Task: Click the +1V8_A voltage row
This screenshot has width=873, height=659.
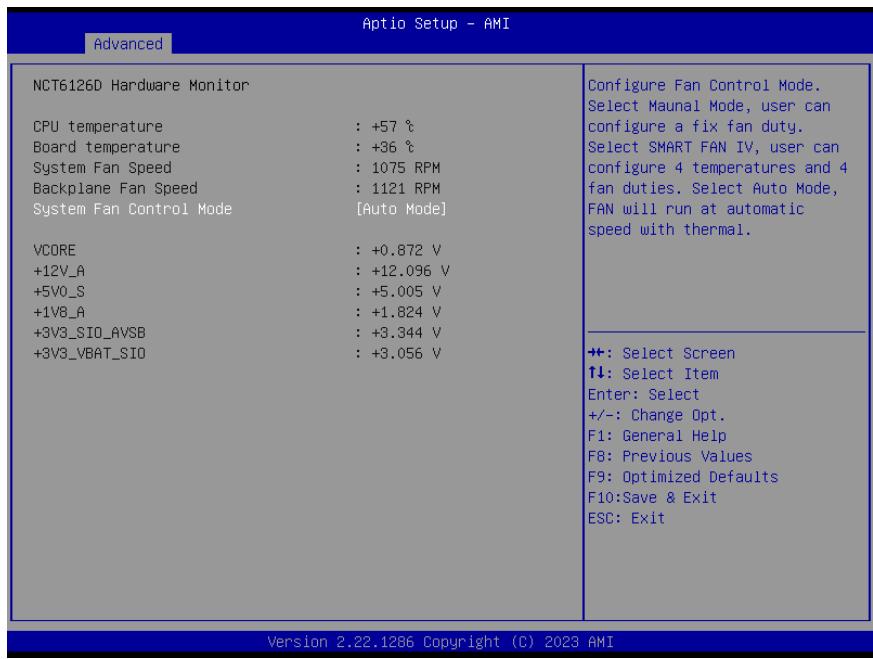Action: click(237, 312)
